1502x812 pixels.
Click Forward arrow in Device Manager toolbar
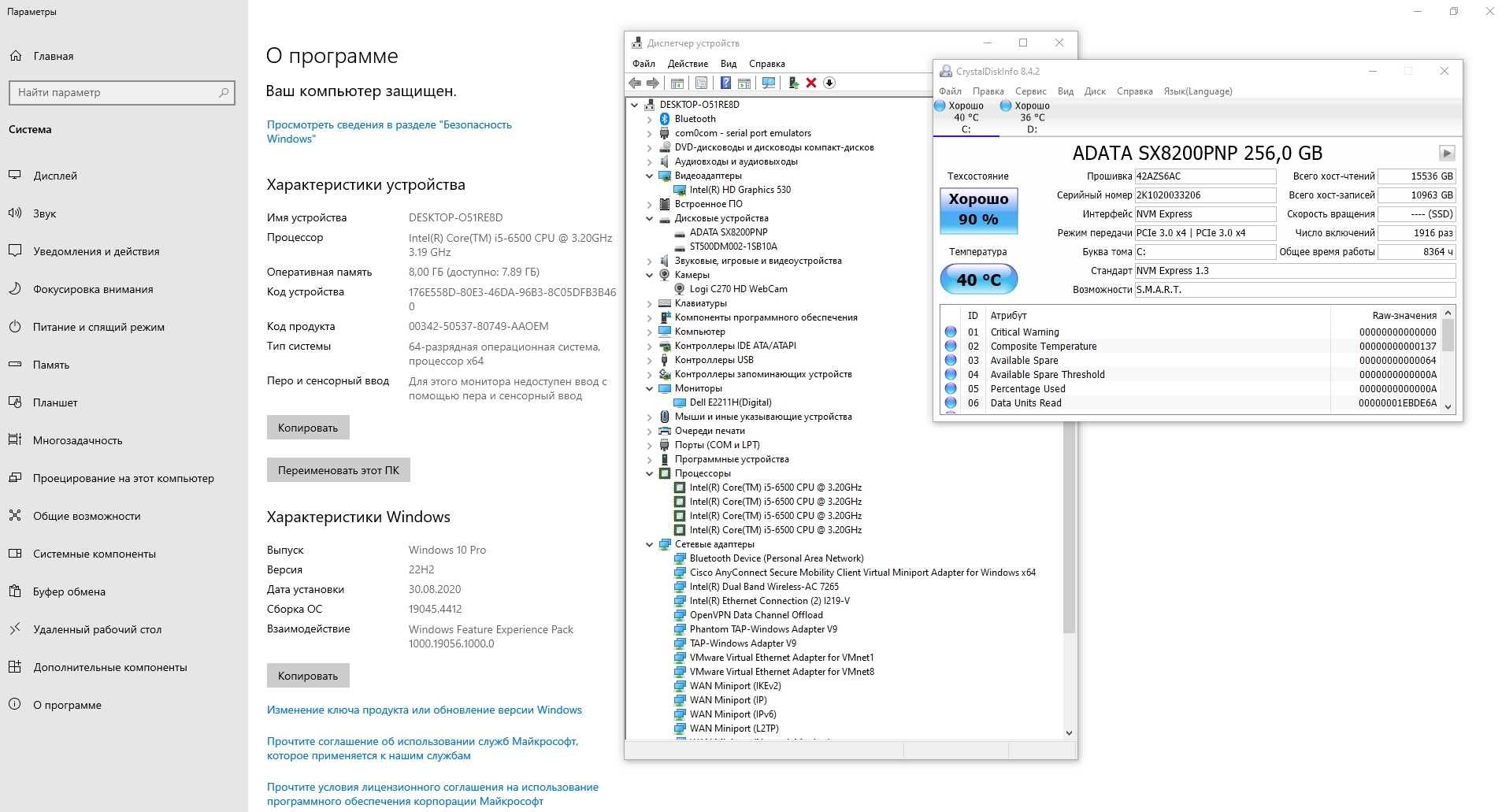pos(653,83)
